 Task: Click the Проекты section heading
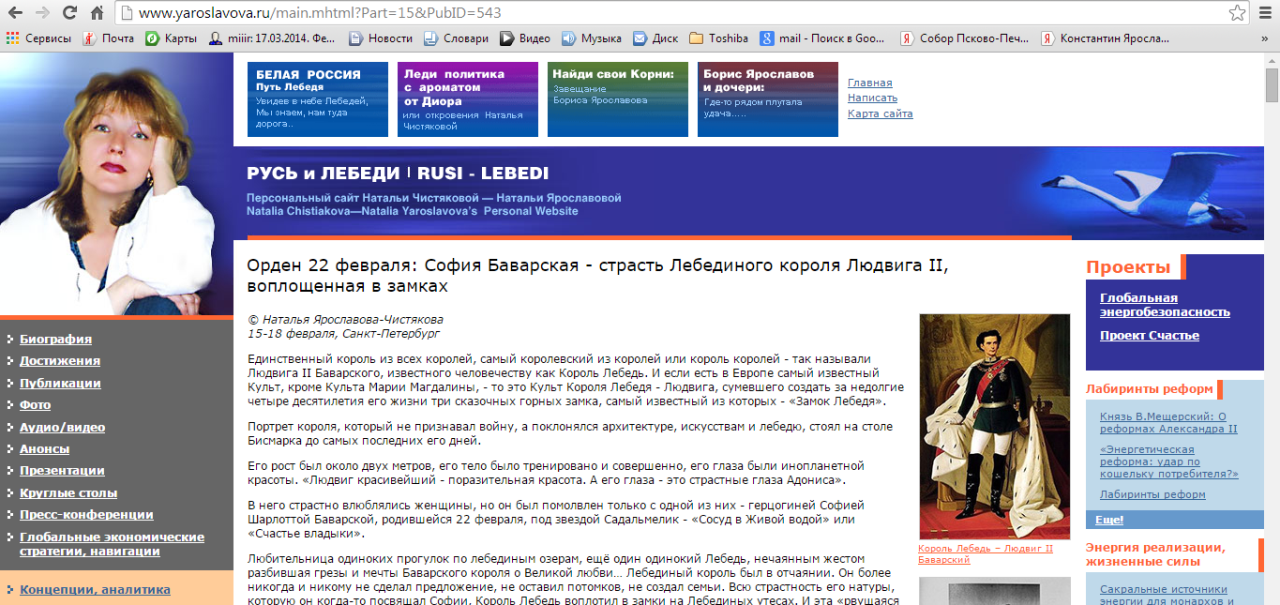point(1128,268)
